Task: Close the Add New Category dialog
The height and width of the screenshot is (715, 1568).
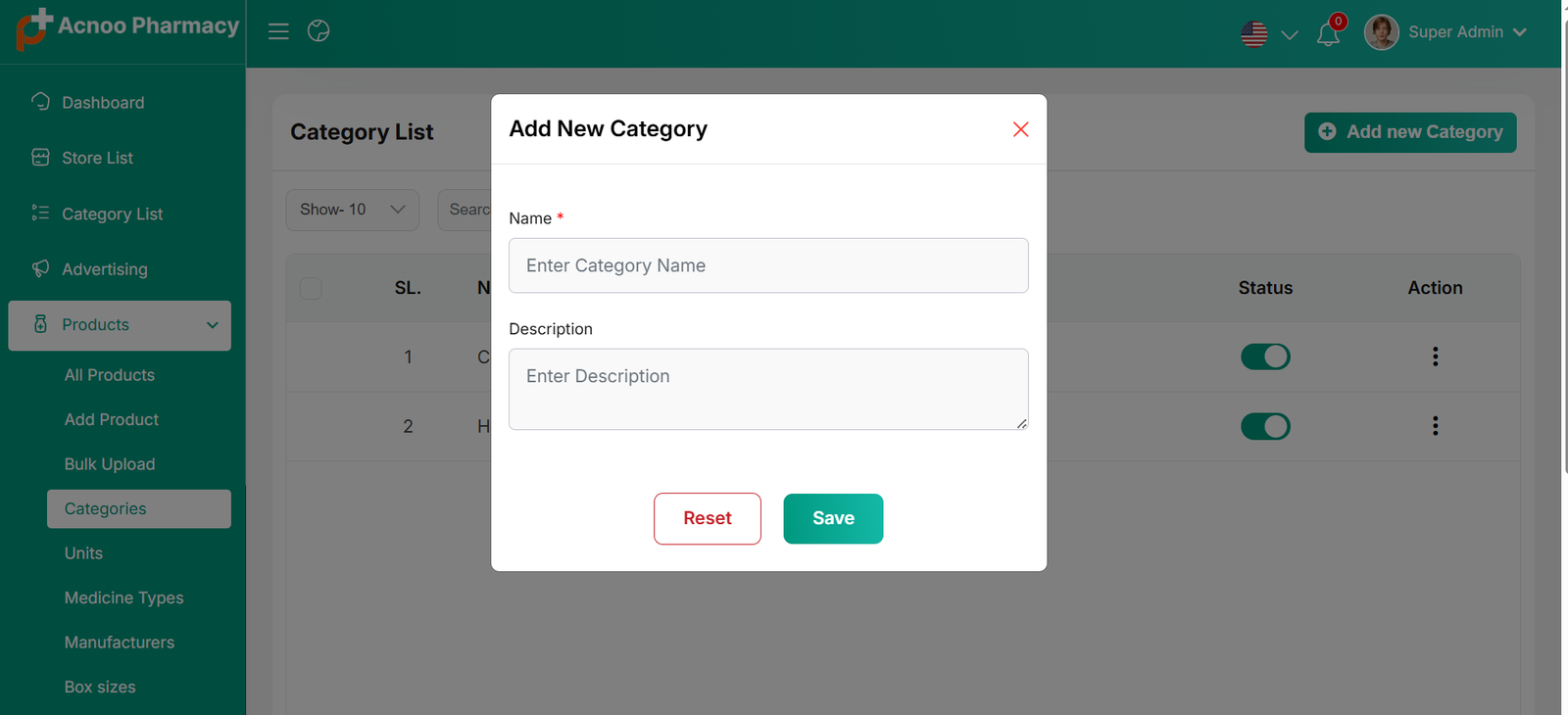Action: coord(1020,129)
